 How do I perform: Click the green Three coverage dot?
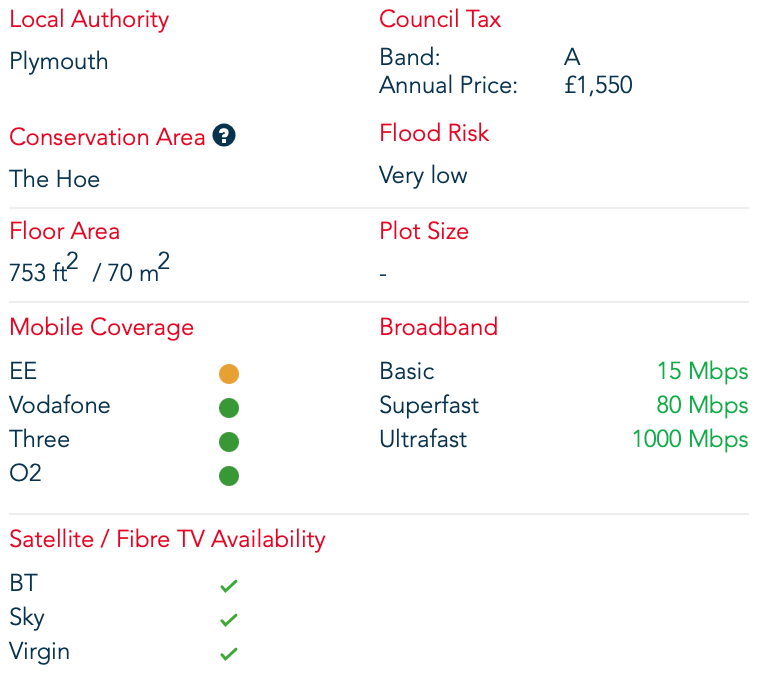[x=229, y=442]
